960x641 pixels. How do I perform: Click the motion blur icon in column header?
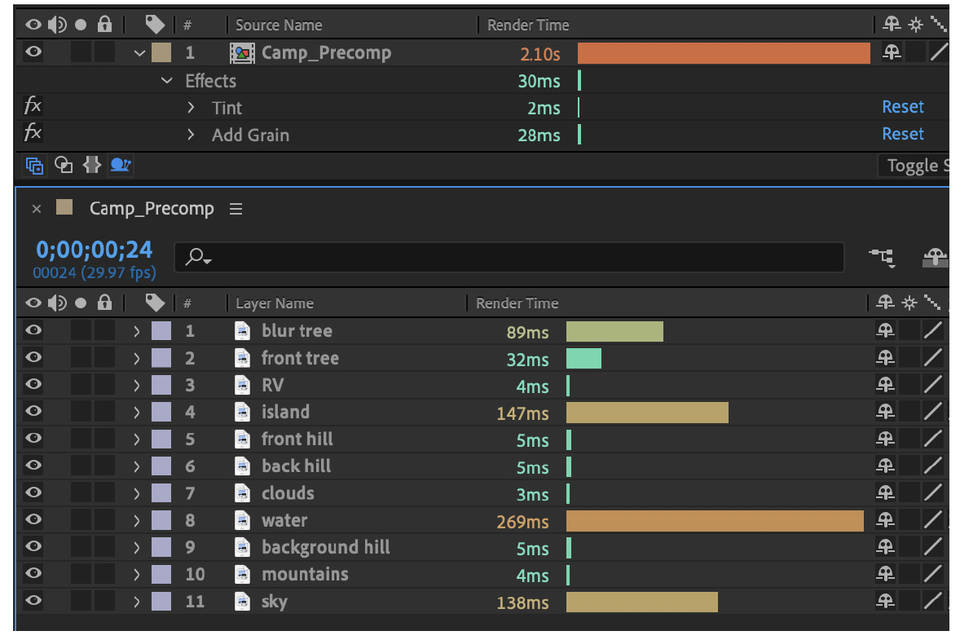(x=909, y=303)
